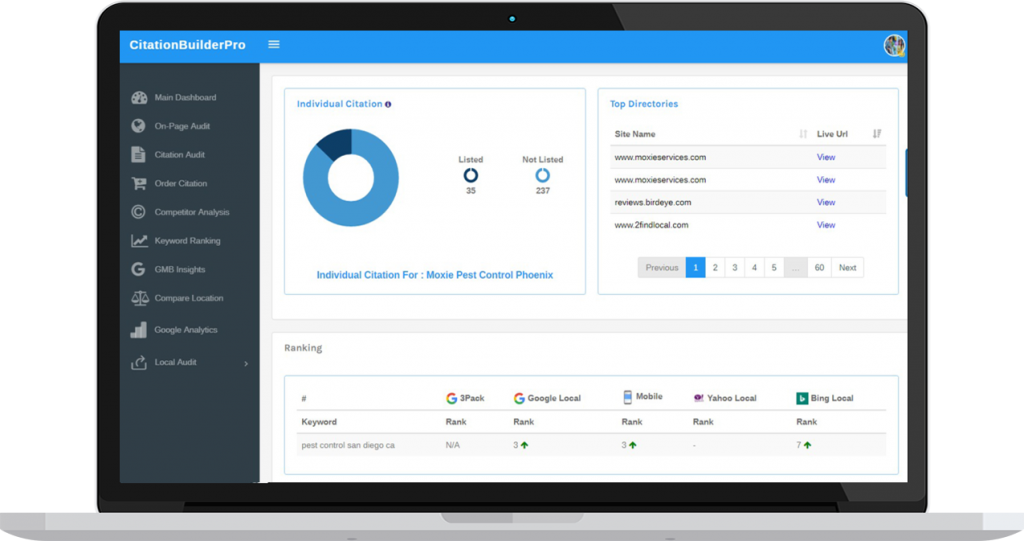This screenshot has width=1024, height=541.
Task: Click the 'www.2findlocal.com' site name cell
Action: tap(651, 225)
